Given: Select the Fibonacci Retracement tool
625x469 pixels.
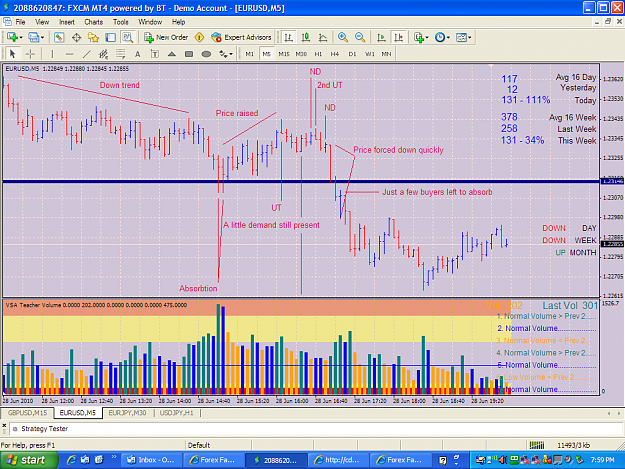Looking at the screenshot, I should (x=120, y=54).
